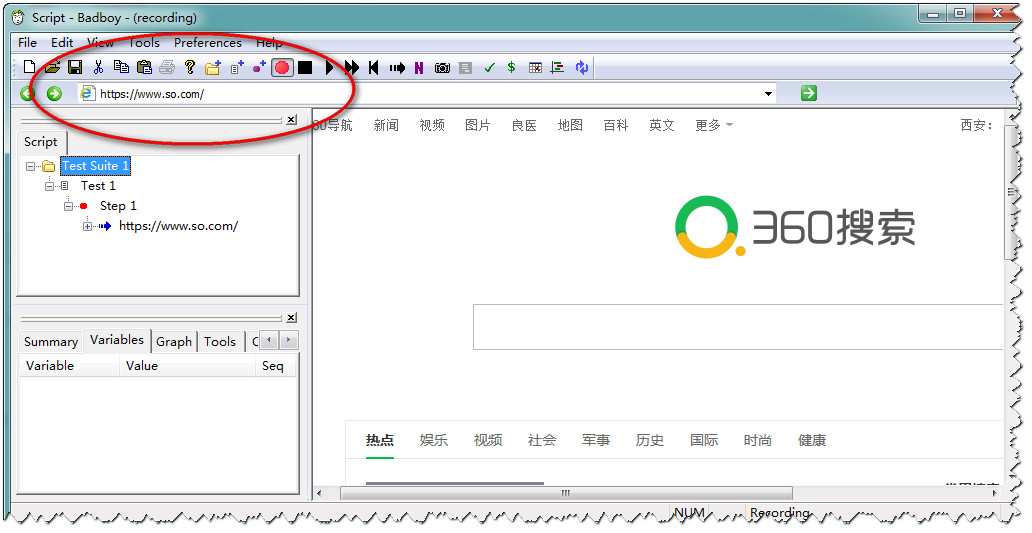Select the Script tab
The image size is (1032, 533).
pos(41,141)
